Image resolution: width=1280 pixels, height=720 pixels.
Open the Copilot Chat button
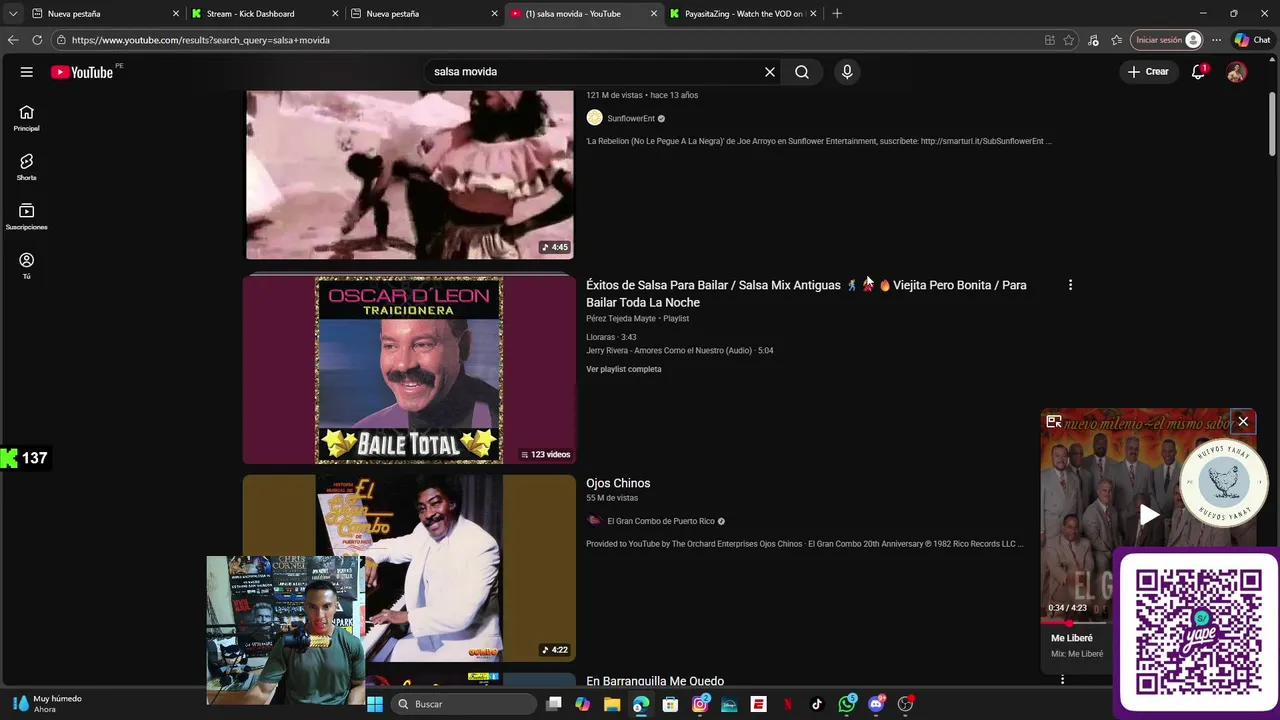coord(1252,40)
